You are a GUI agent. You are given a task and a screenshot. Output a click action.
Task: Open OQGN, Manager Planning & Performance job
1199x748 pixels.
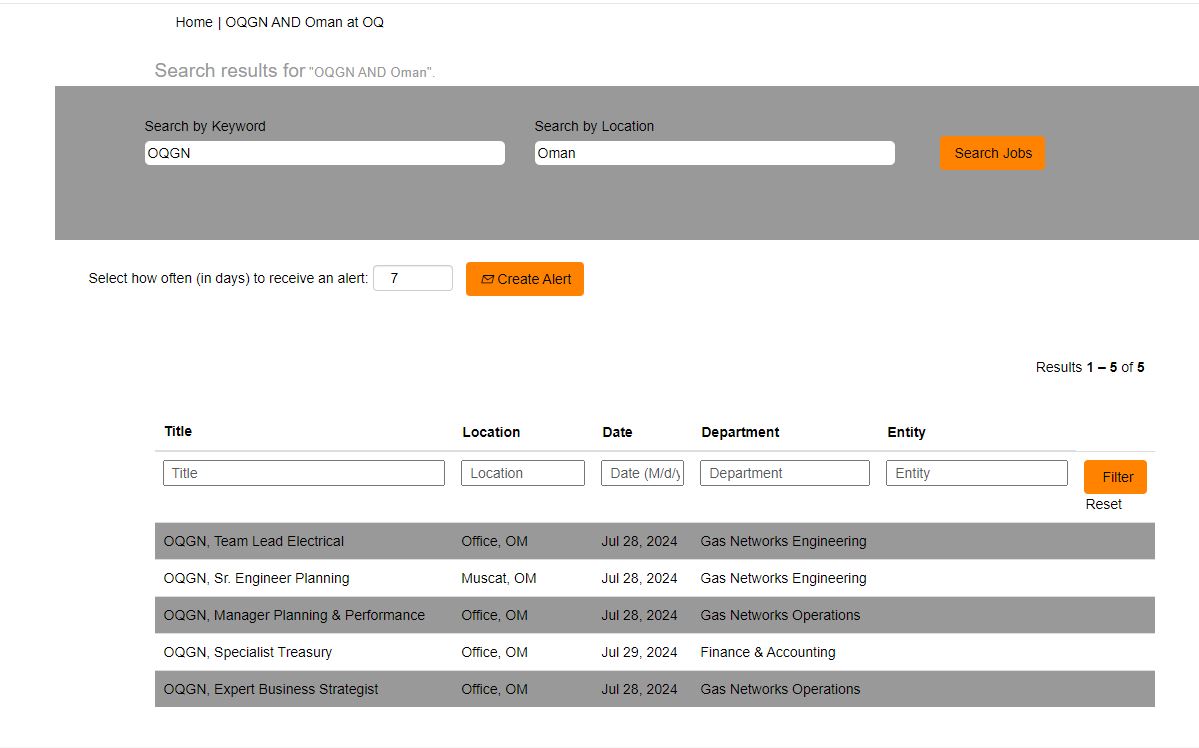click(294, 615)
